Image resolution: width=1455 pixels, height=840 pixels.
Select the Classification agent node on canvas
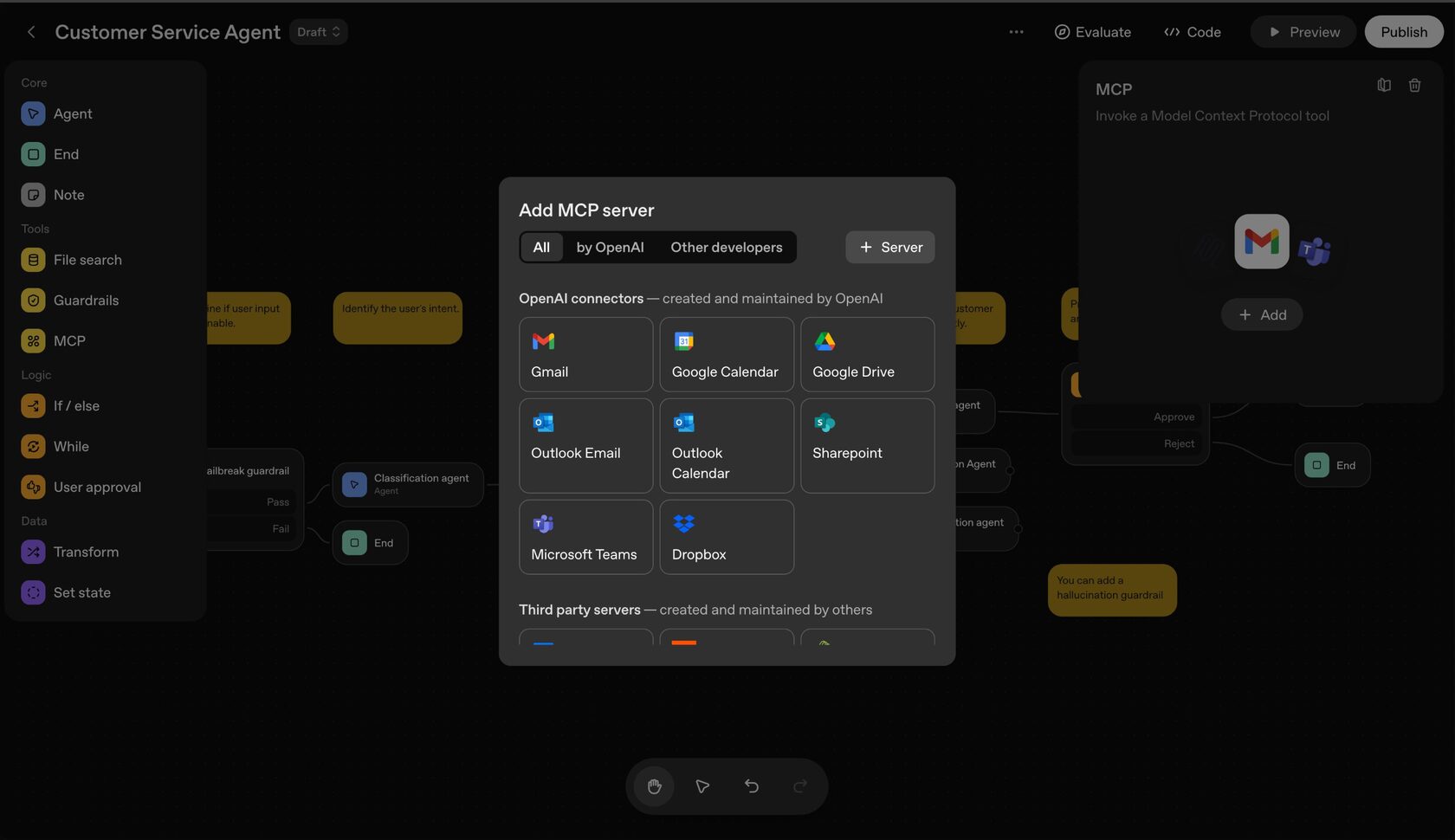coord(408,484)
